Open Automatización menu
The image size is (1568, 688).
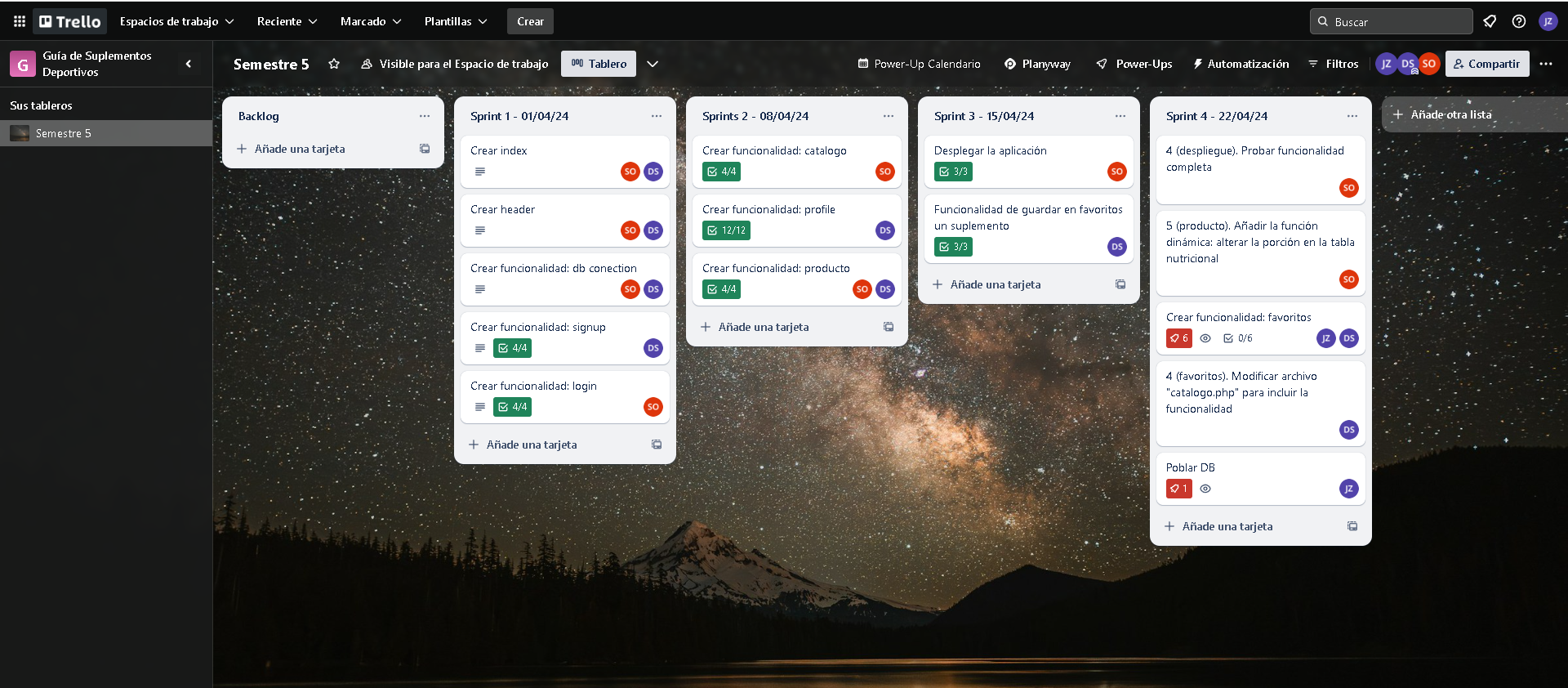1241,64
